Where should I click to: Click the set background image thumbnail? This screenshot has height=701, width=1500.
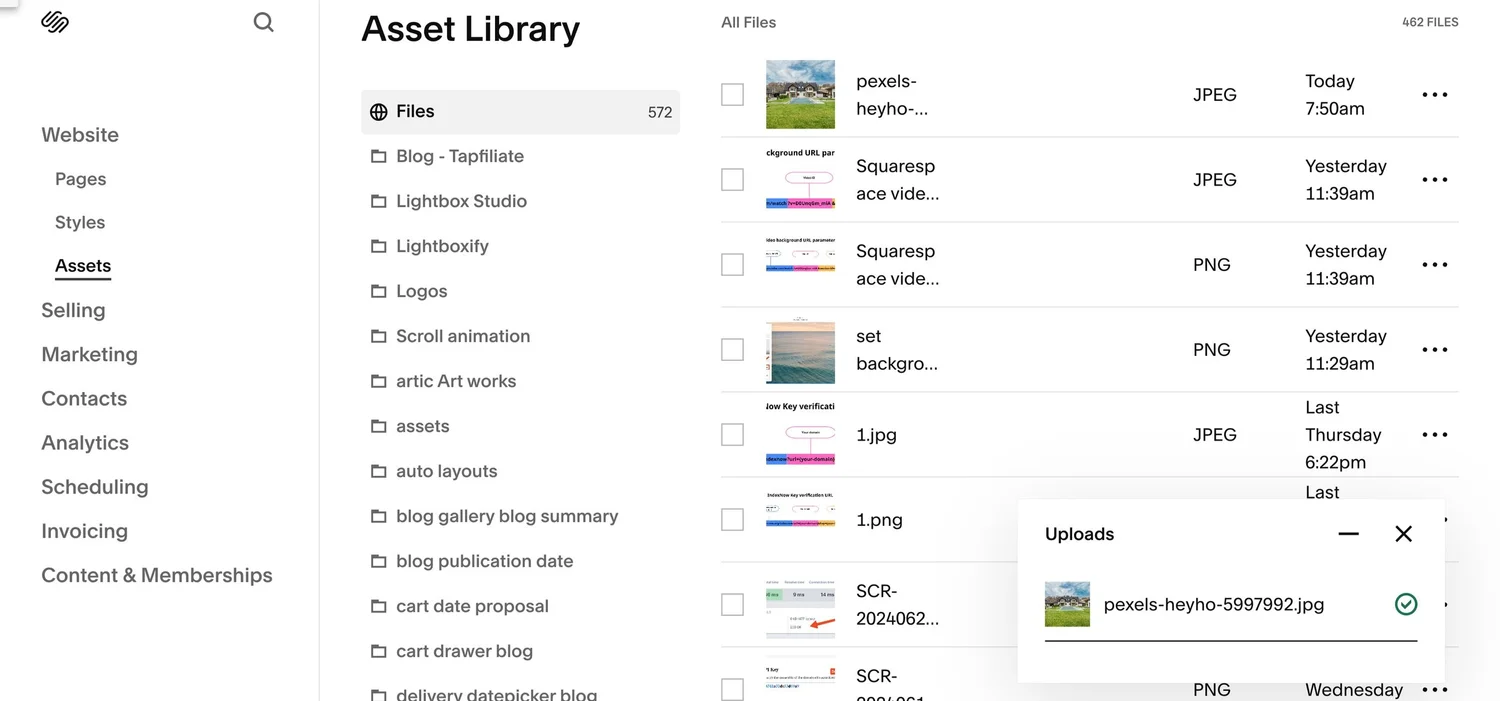[800, 349]
